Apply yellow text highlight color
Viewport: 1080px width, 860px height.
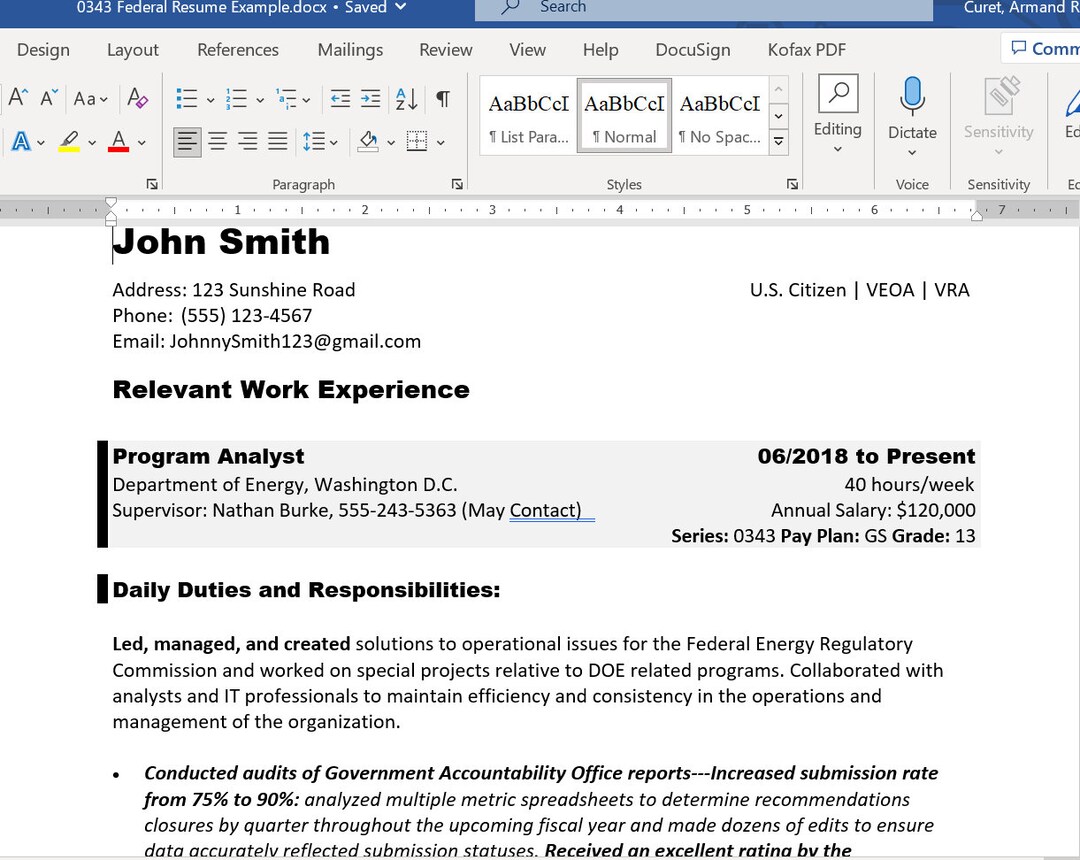pyautogui.click(x=67, y=140)
